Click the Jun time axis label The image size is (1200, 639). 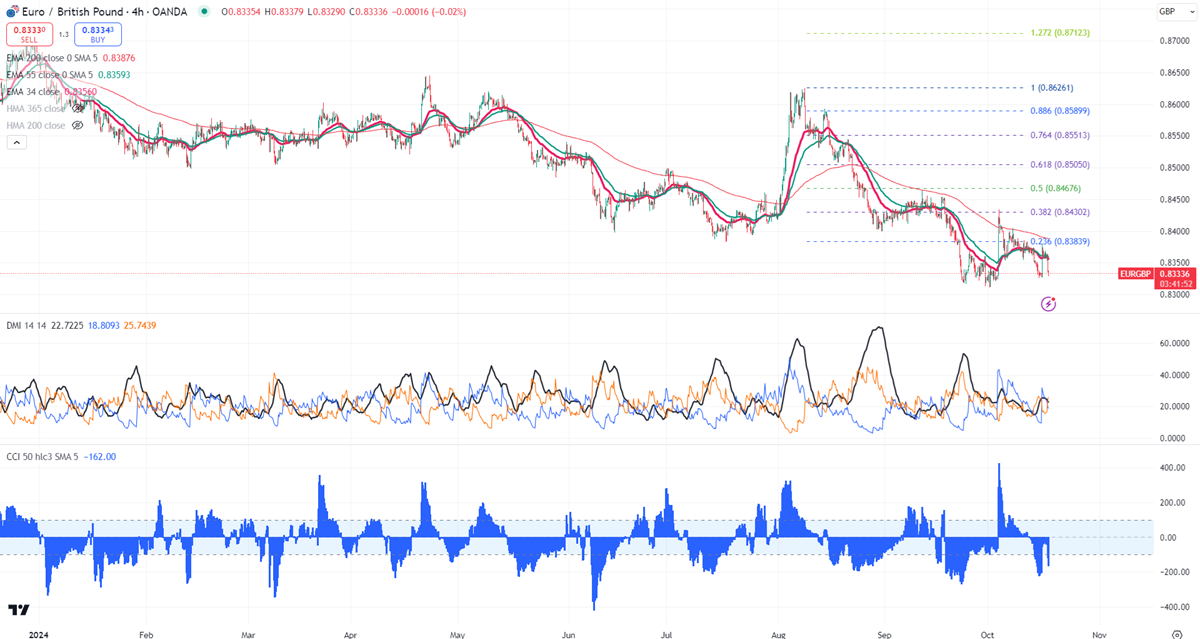tap(568, 634)
